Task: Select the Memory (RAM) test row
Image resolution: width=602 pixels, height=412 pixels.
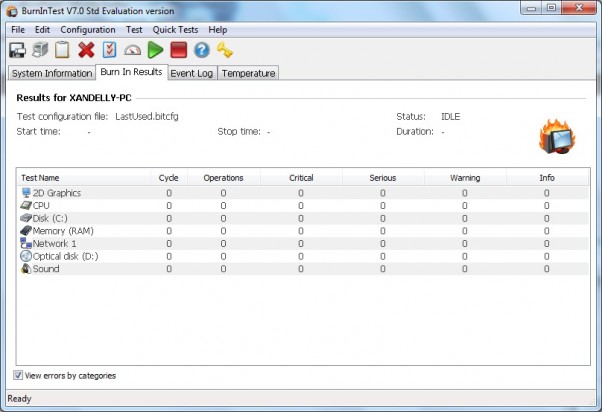Action: point(56,231)
